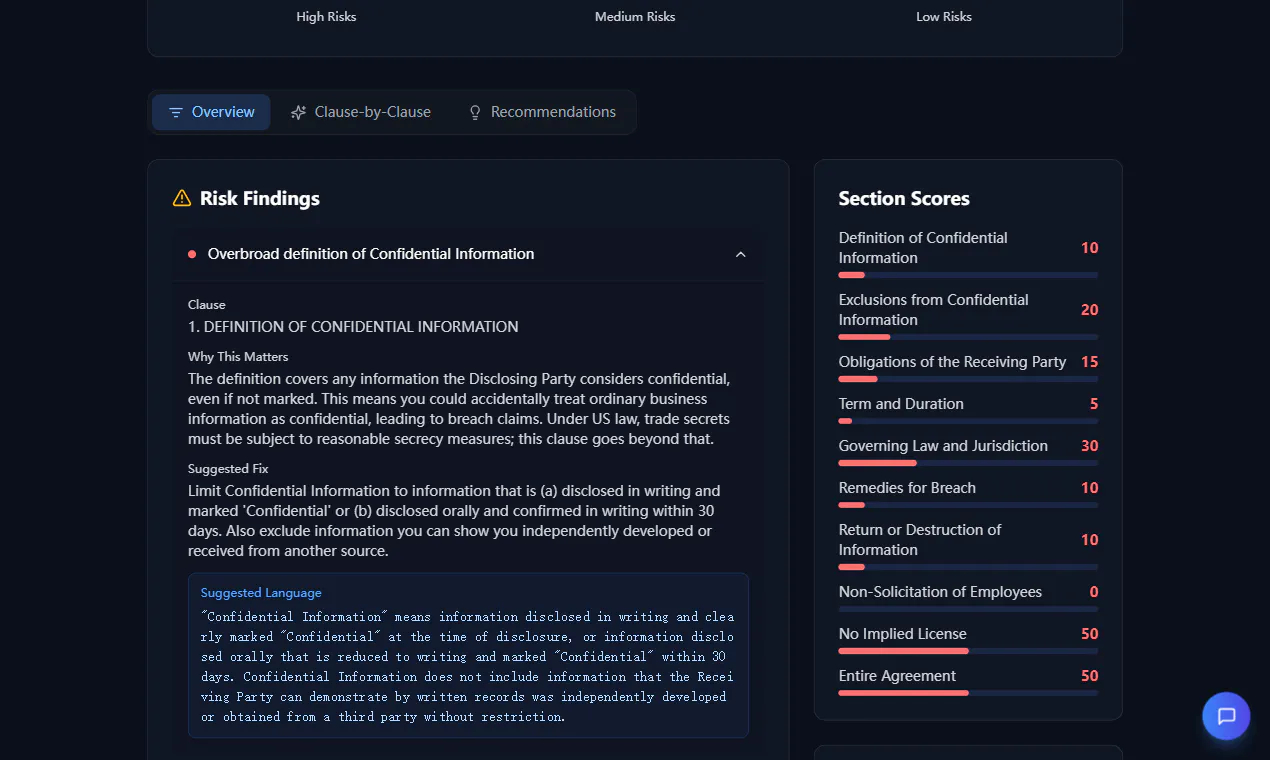Select the Exclusions from Confidential Information row
The width and height of the screenshot is (1270, 760).
(x=968, y=315)
